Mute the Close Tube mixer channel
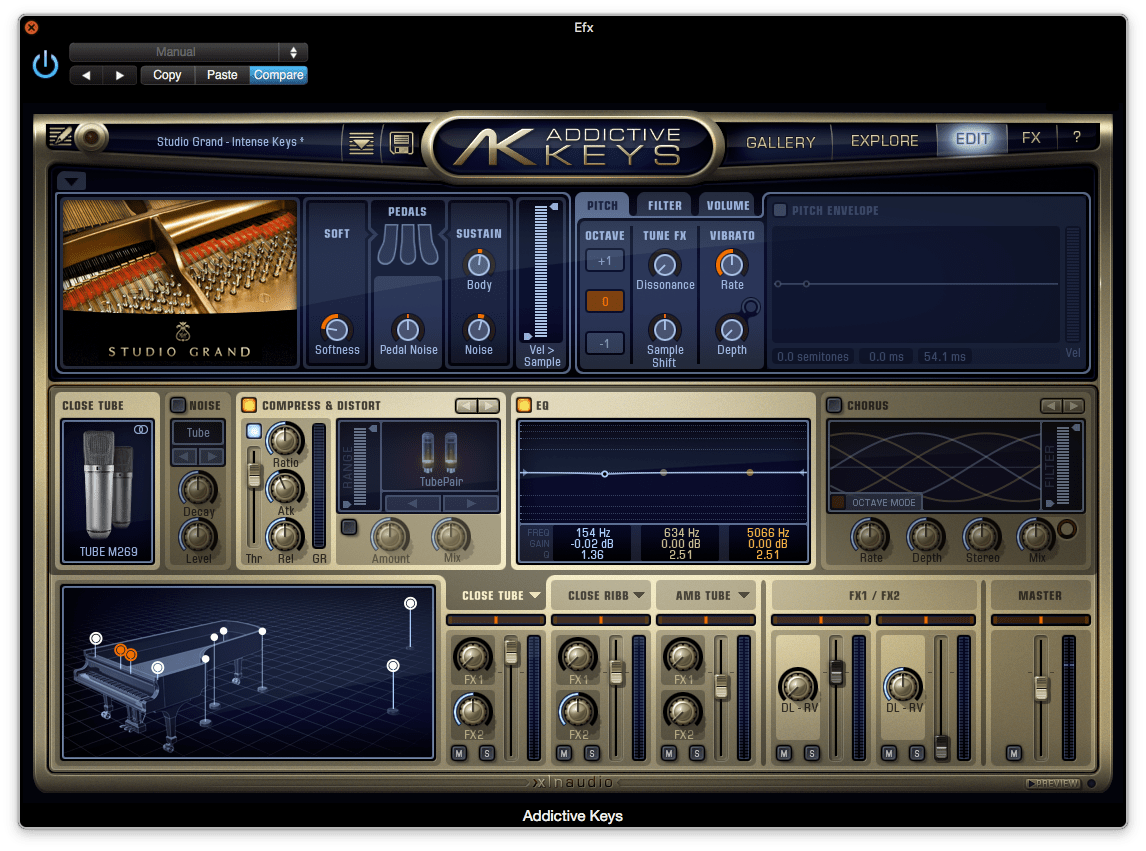 click(x=459, y=753)
